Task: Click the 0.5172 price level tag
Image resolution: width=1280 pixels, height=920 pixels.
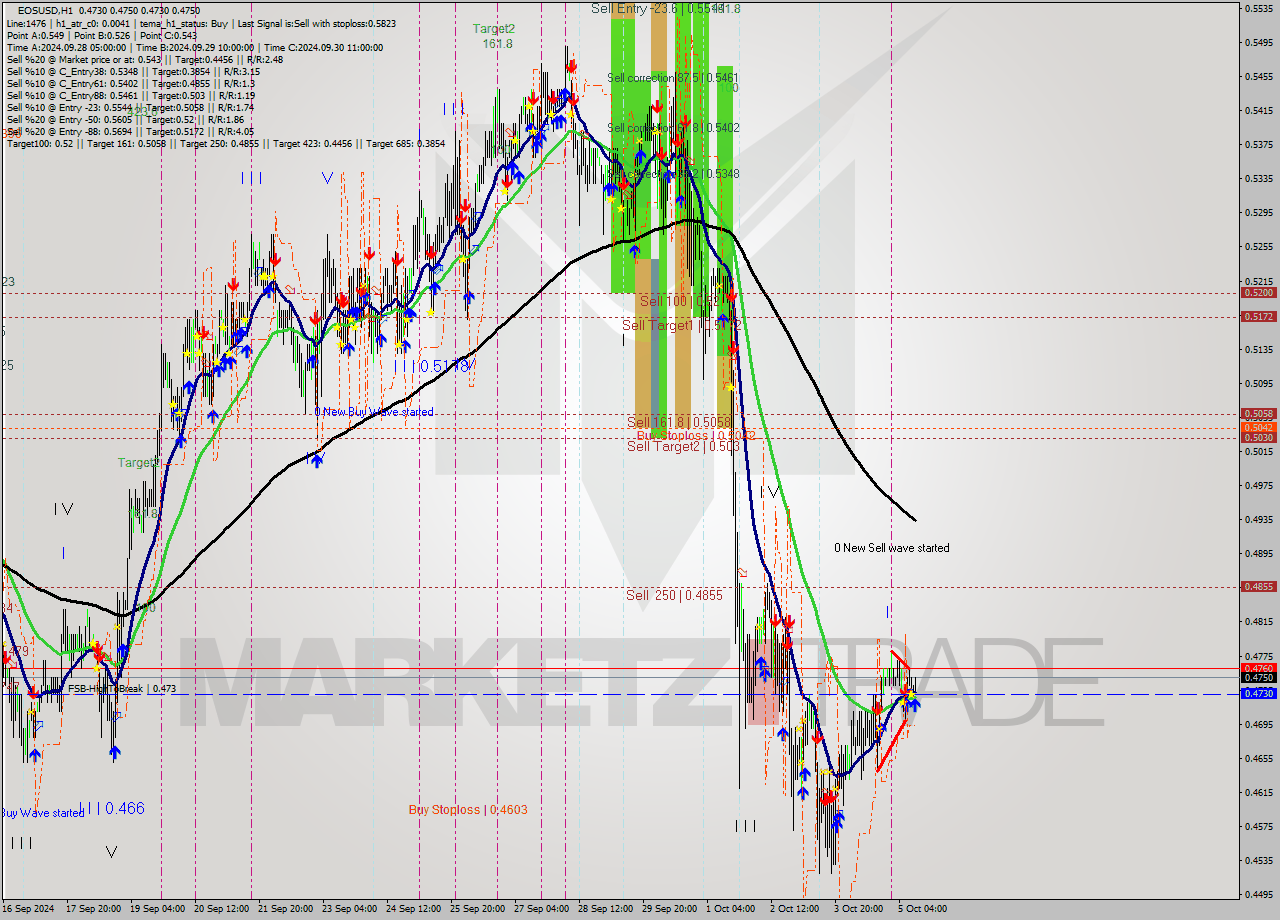Action: click(x=1258, y=316)
